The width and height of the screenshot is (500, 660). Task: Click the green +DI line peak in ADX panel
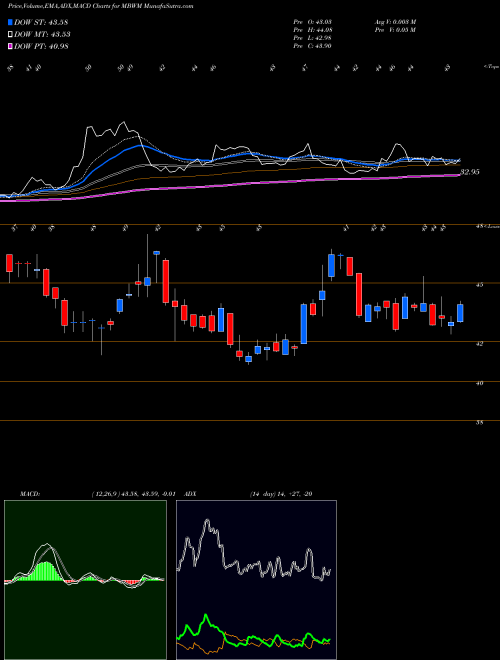point(206,617)
